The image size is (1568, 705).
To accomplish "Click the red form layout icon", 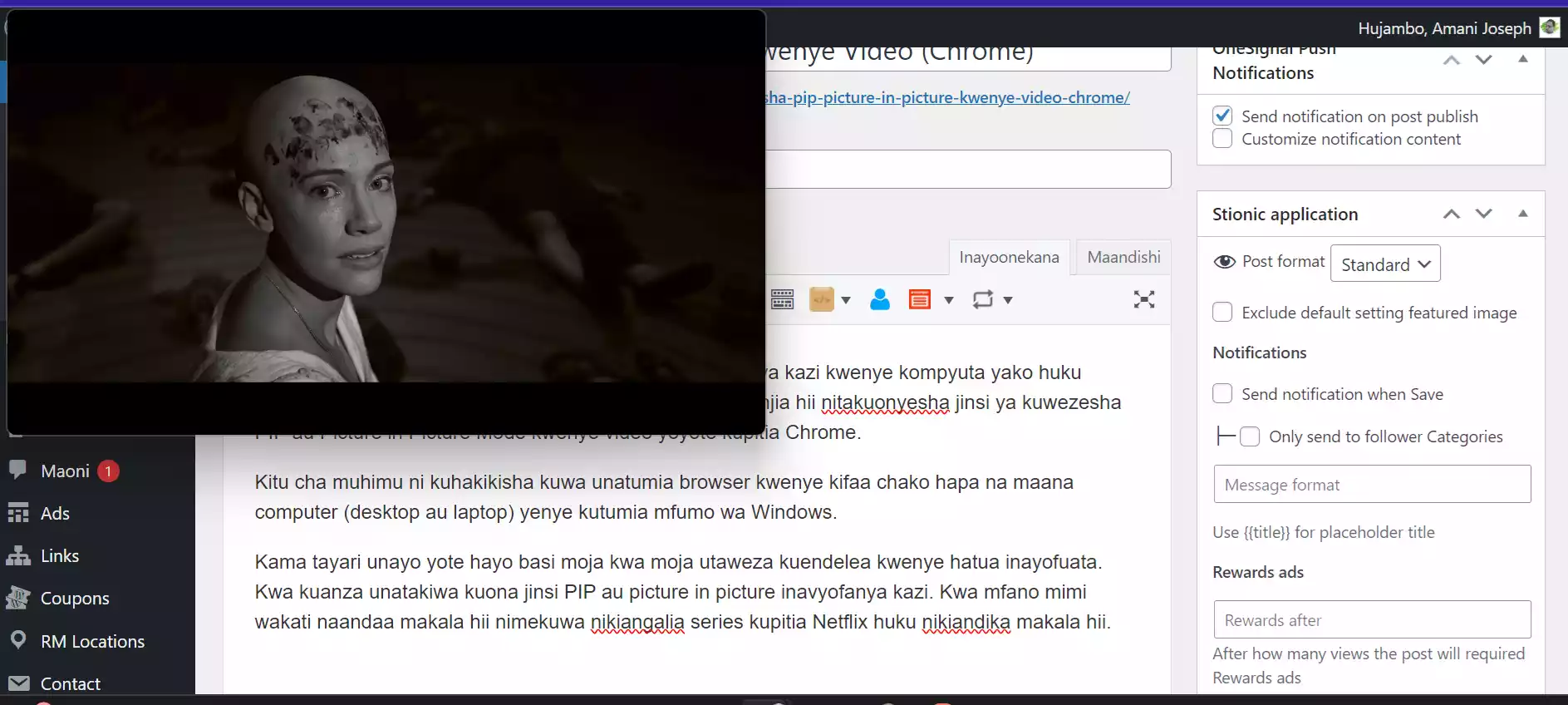I will click(x=920, y=299).
